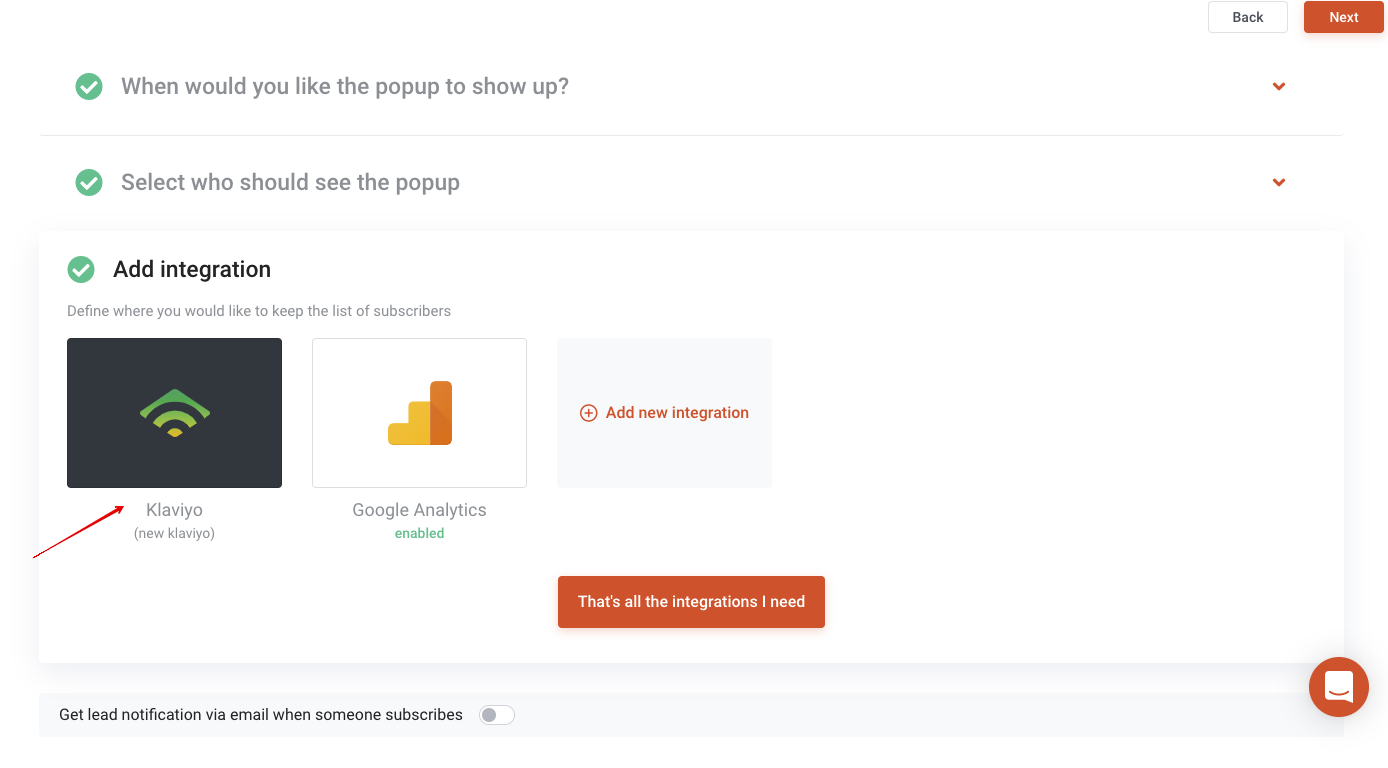Screen dimensions: 1388x768
Task: Select the Klaviyo integration card
Action: (x=175, y=413)
